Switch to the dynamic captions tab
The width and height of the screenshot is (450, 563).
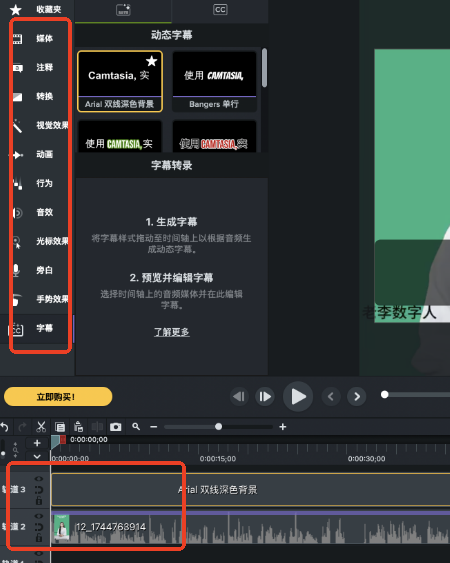tap(123, 10)
